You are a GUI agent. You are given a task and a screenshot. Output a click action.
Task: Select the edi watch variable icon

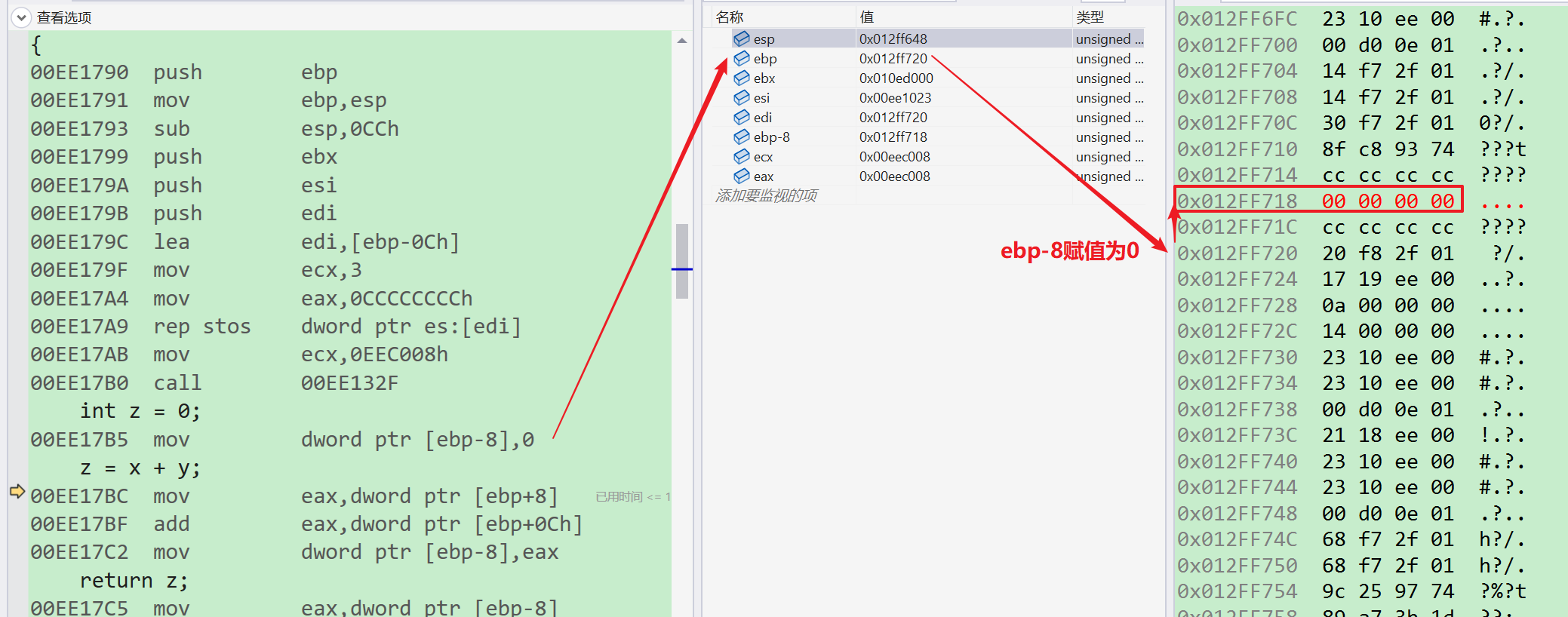click(742, 117)
